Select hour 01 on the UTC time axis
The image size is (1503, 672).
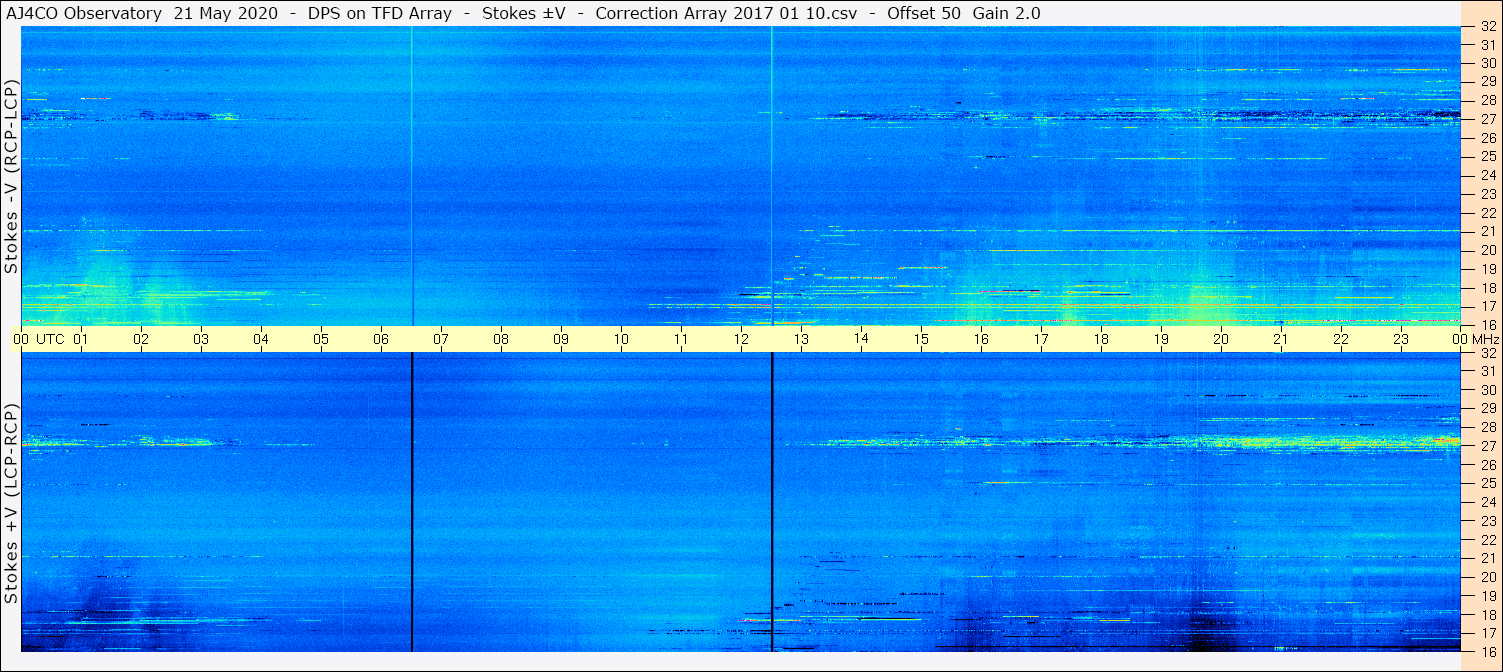(81, 339)
